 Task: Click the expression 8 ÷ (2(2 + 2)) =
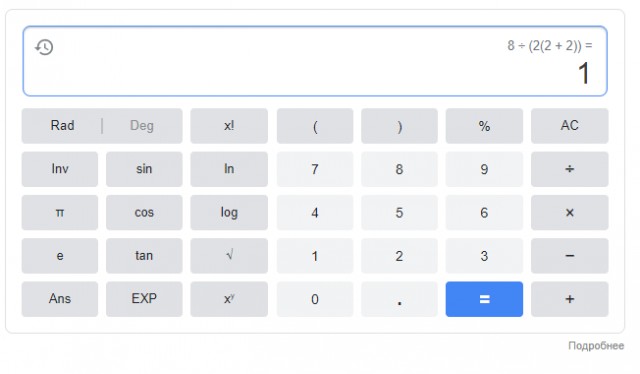click(549, 45)
